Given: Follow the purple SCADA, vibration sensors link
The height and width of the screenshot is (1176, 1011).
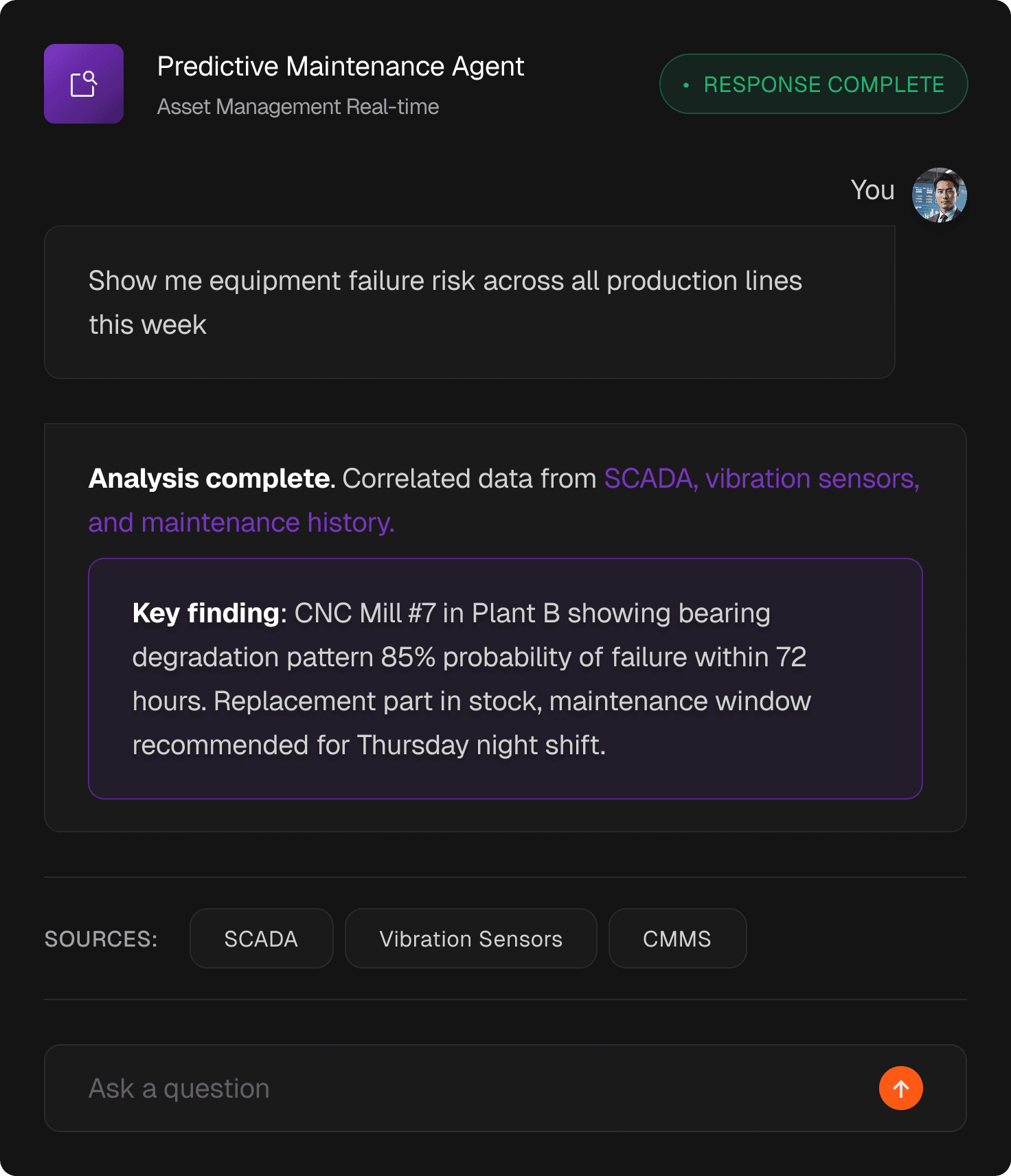Looking at the screenshot, I should click(x=761, y=479).
